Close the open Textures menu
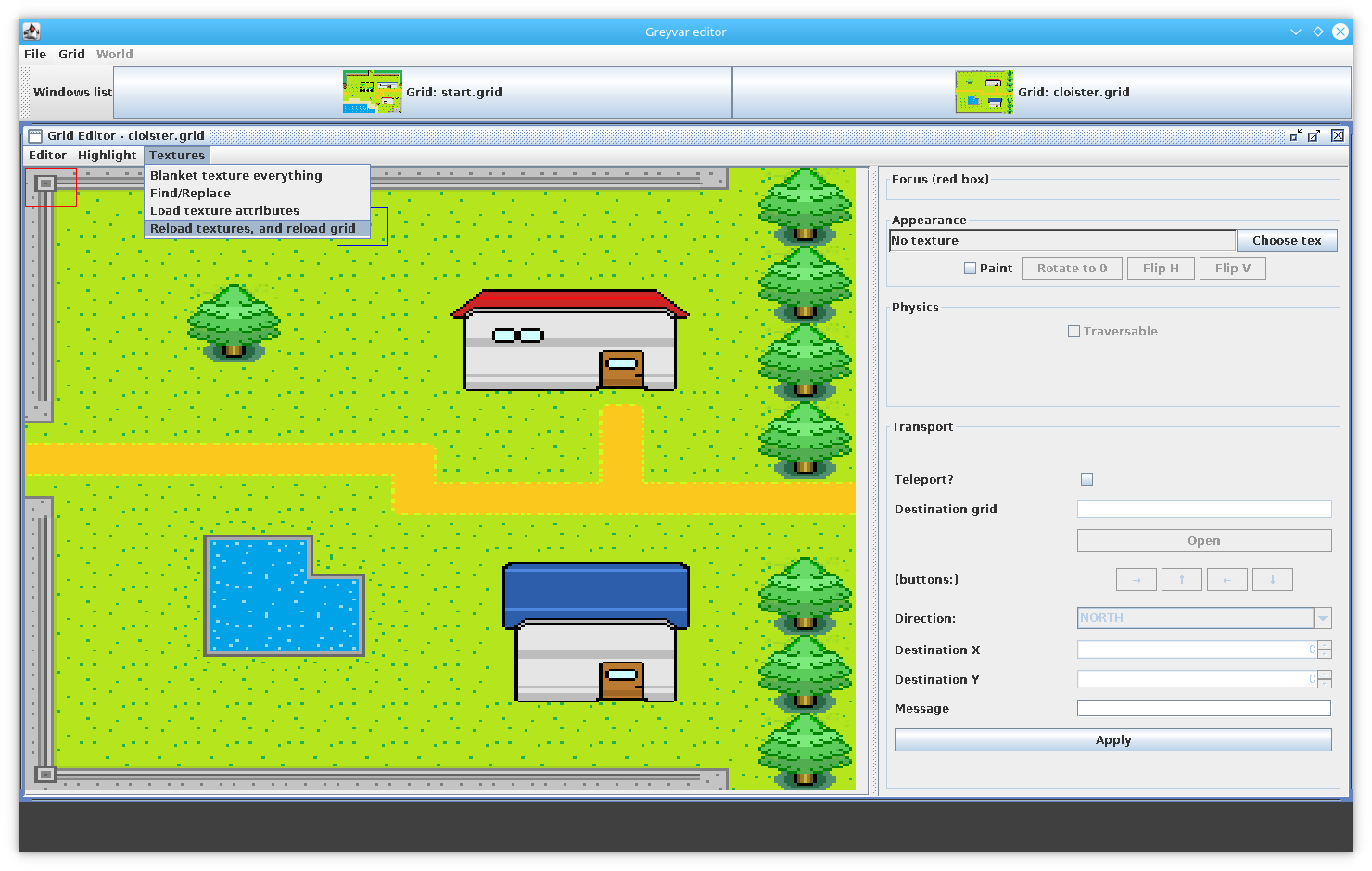This screenshot has height=871, width=1372. (177, 156)
